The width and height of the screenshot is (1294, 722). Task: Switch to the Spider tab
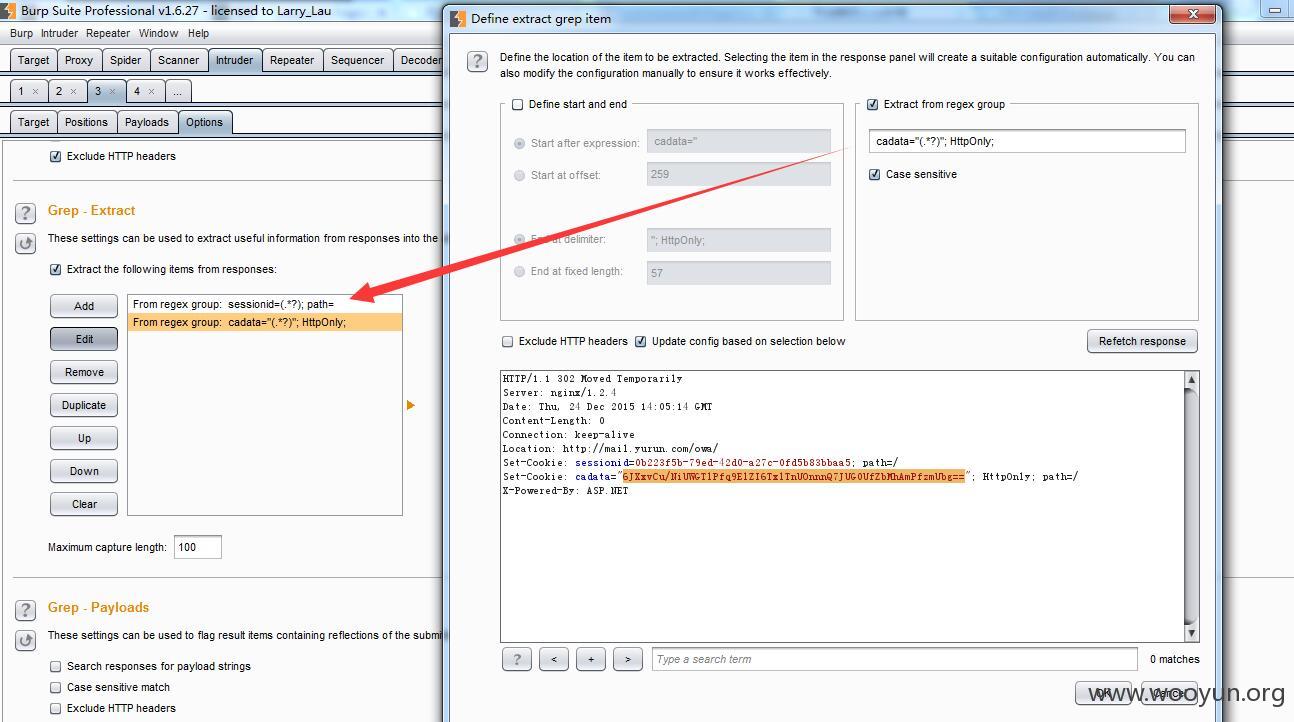125,60
